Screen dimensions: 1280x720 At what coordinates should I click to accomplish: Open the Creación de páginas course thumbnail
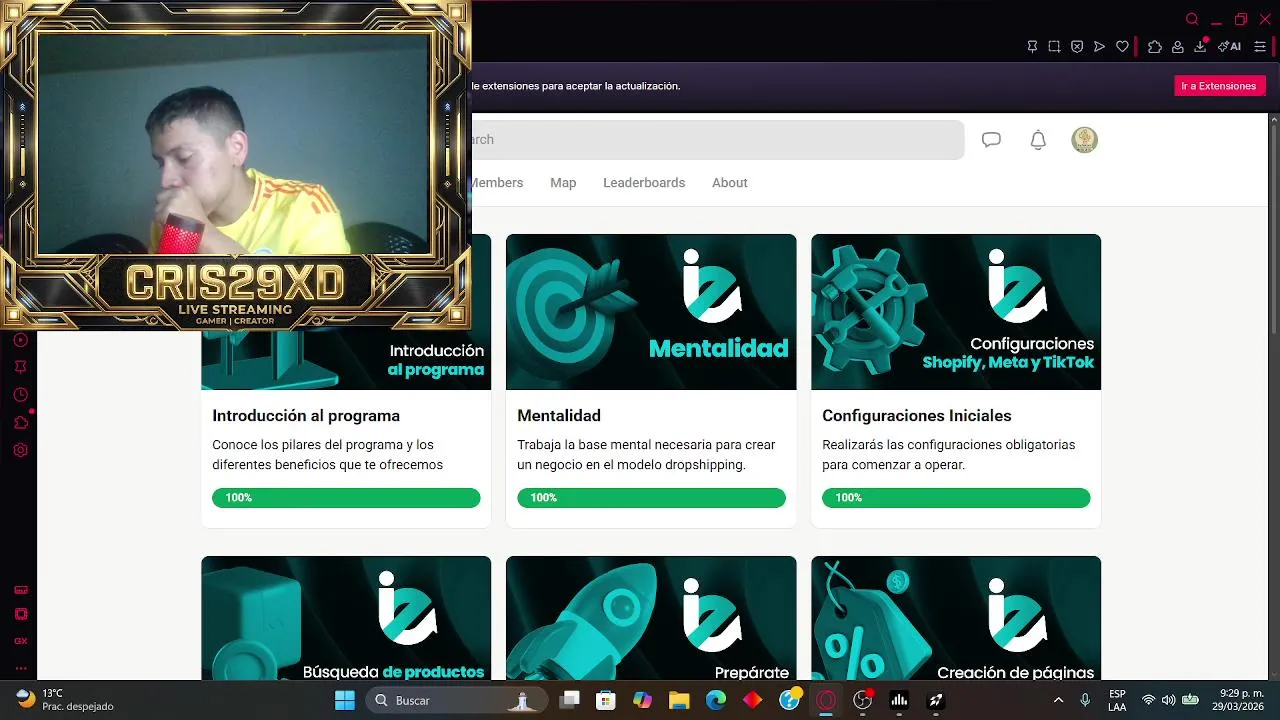956,618
